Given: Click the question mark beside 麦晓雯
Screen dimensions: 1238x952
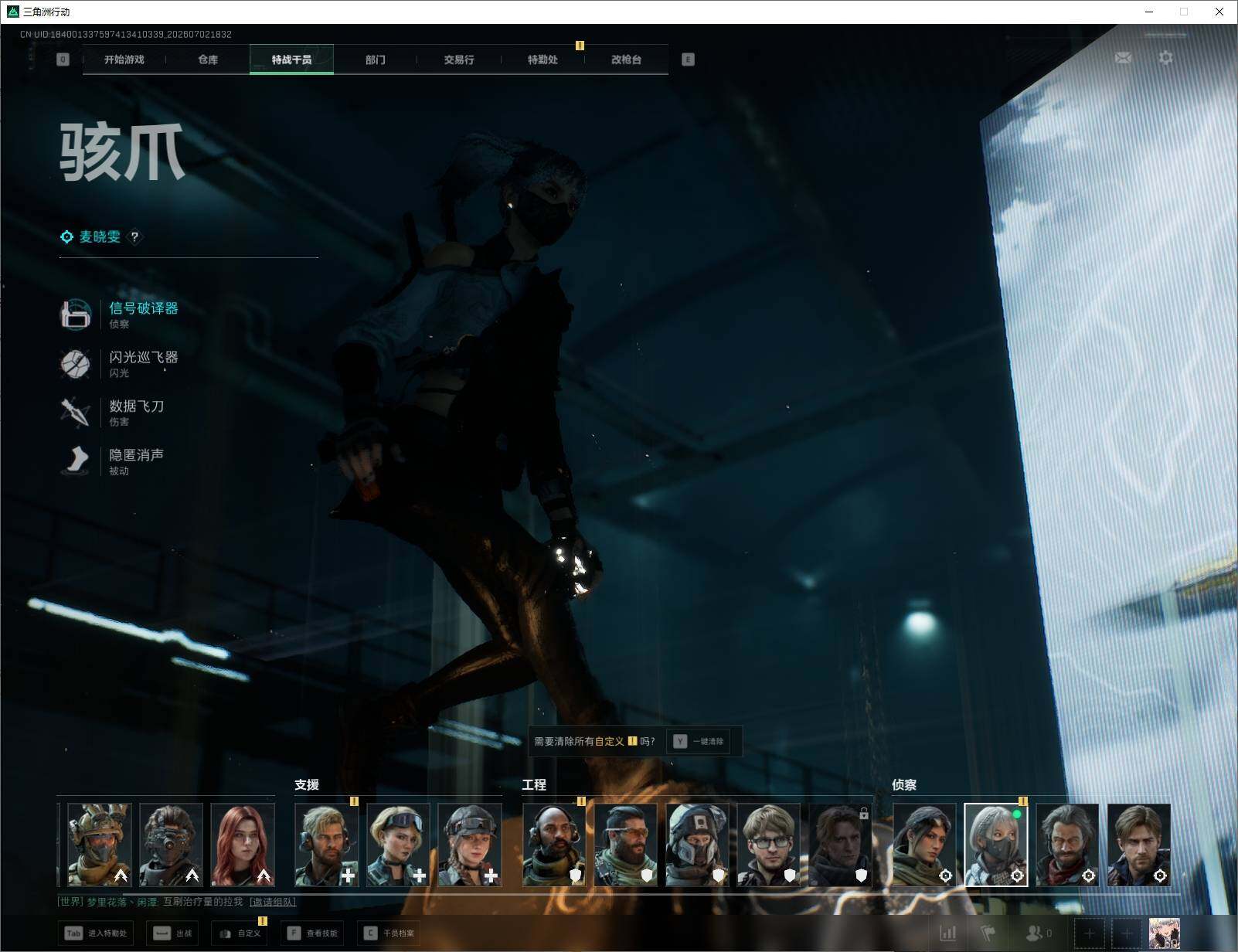Looking at the screenshot, I should coord(134,237).
